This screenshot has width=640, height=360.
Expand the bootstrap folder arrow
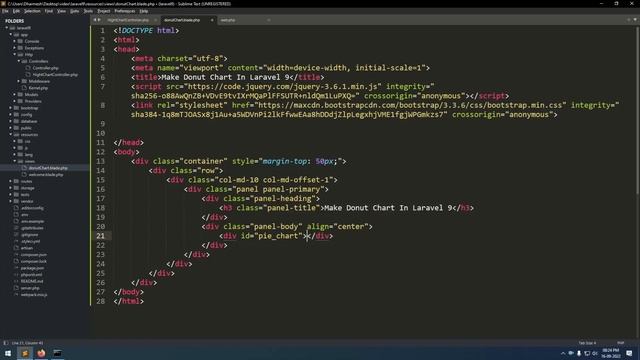[x=11, y=108]
